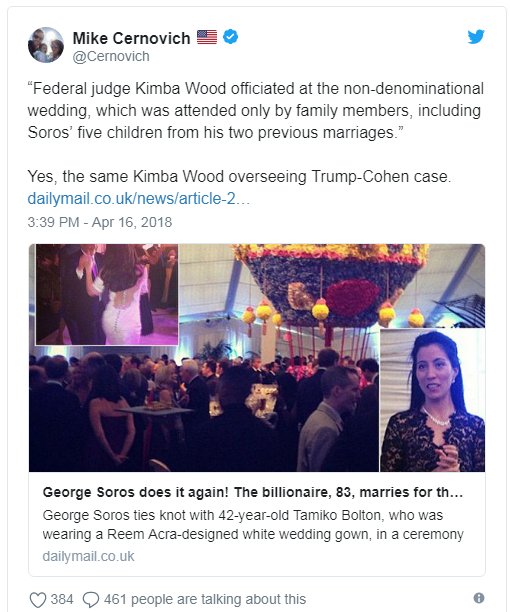Click the American flag emoji beside name
510x612 pixels.
[x=207, y=37]
